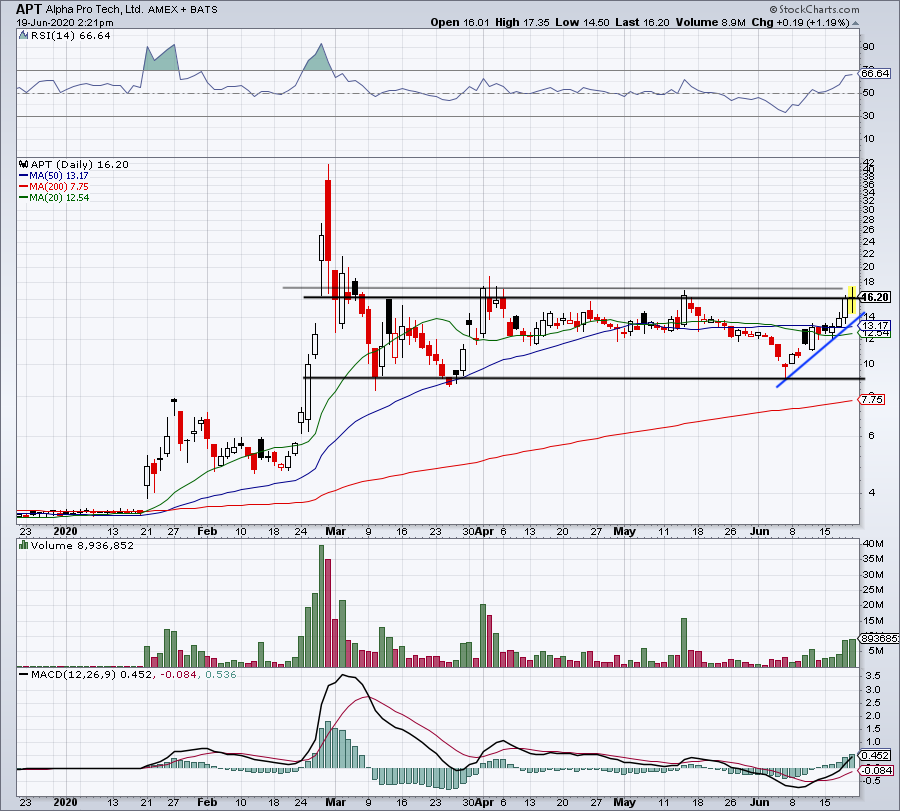Click the up-arrow triangle after Chg value
Screen dimensions: 900x811
pyautogui.click(x=855, y=23)
